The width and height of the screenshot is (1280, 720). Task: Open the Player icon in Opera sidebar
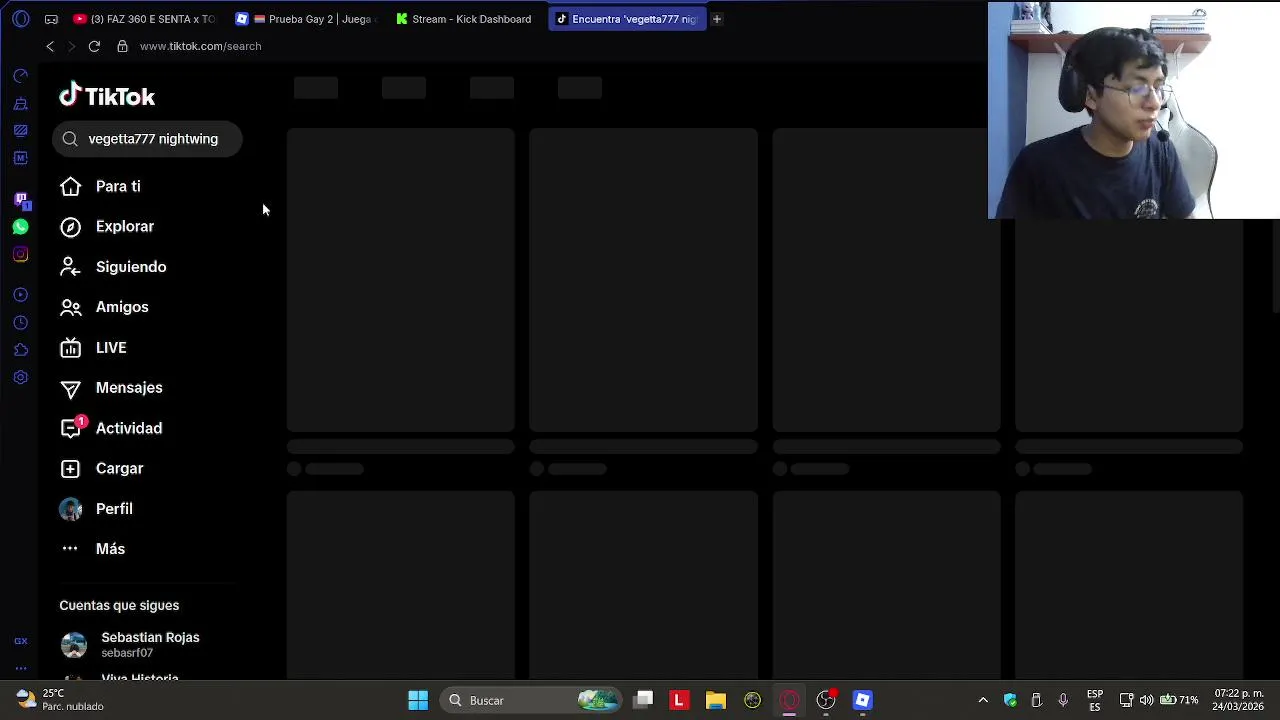(x=20, y=295)
